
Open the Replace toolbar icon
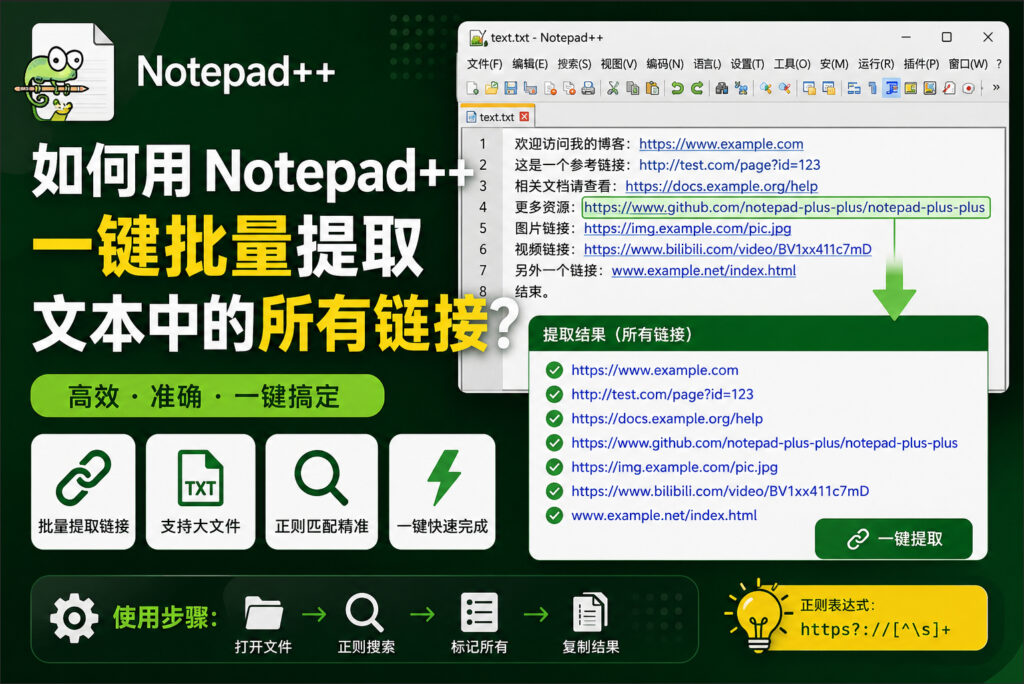pyautogui.click(x=741, y=88)
